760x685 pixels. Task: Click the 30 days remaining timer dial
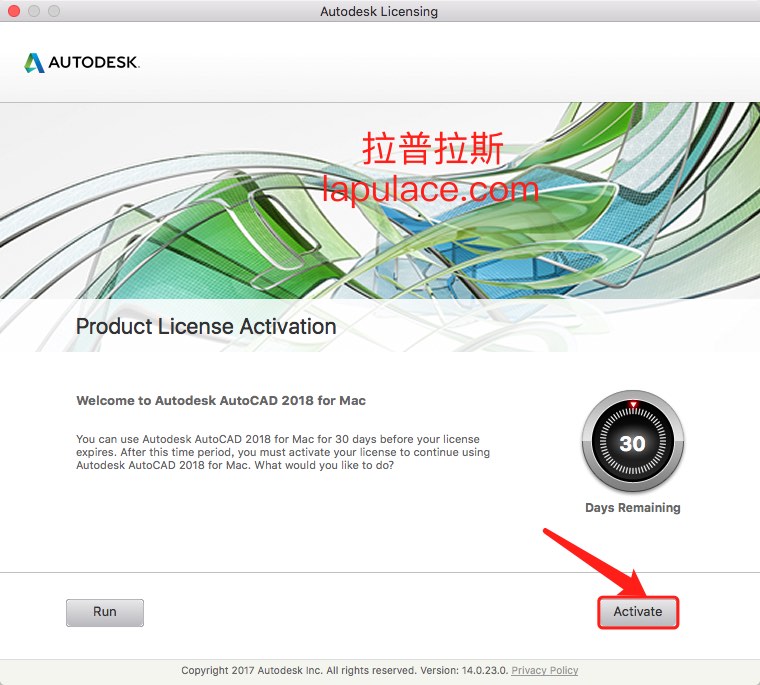coord(633,442)
